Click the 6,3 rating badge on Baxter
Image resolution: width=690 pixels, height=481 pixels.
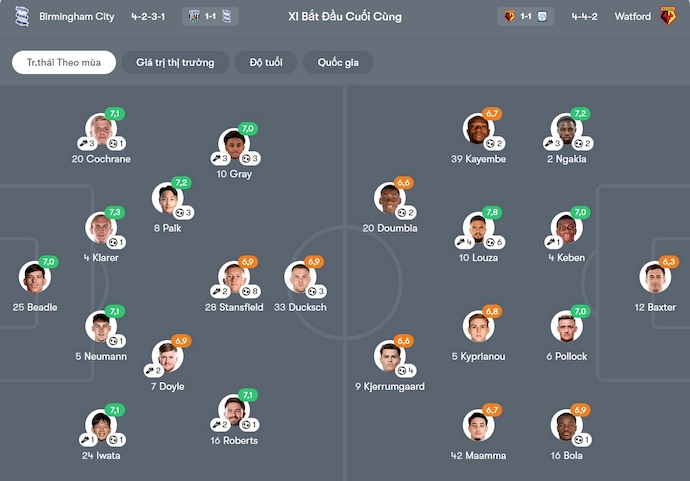point(669,261)
